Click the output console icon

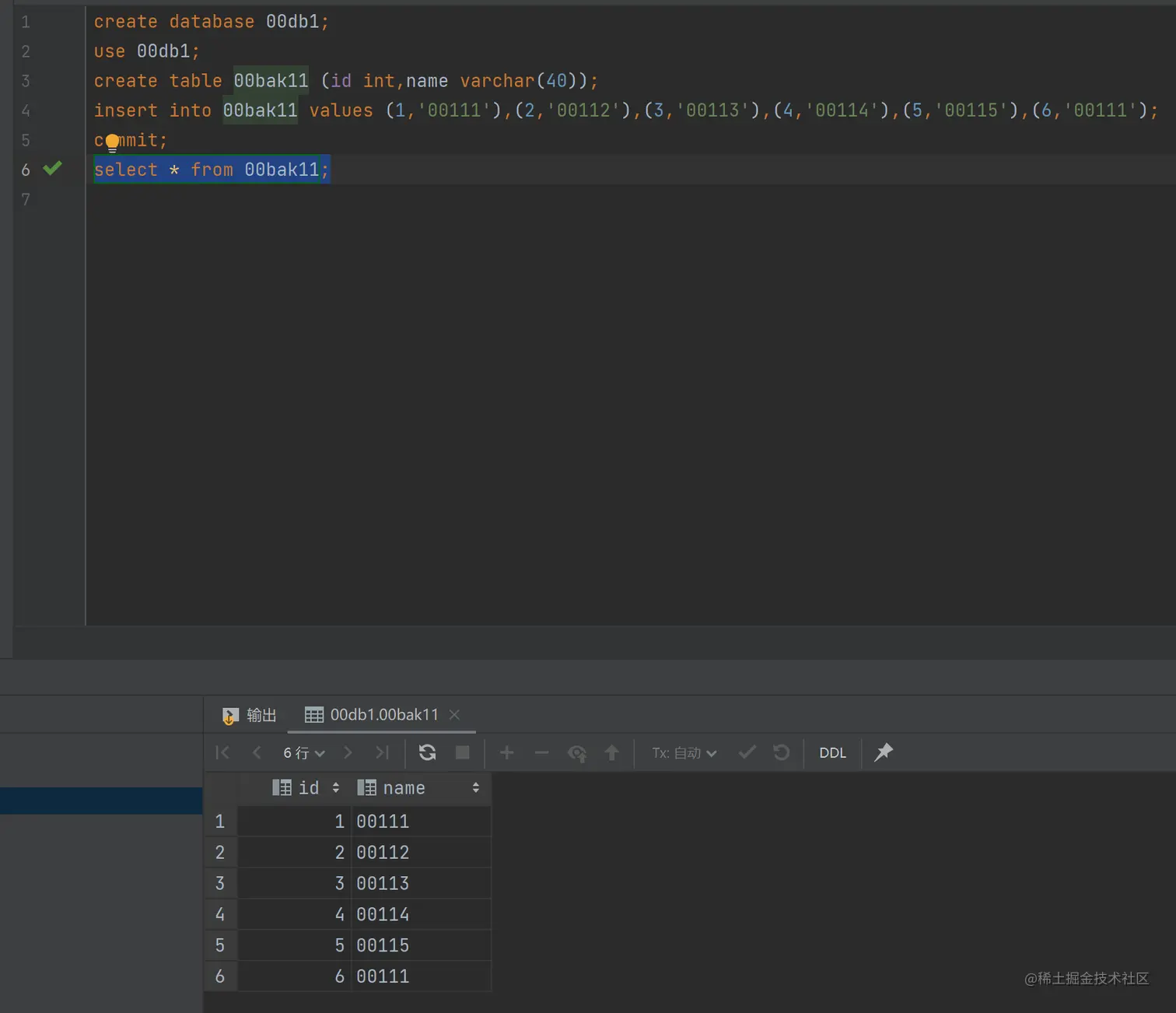(x=229, y=716)
